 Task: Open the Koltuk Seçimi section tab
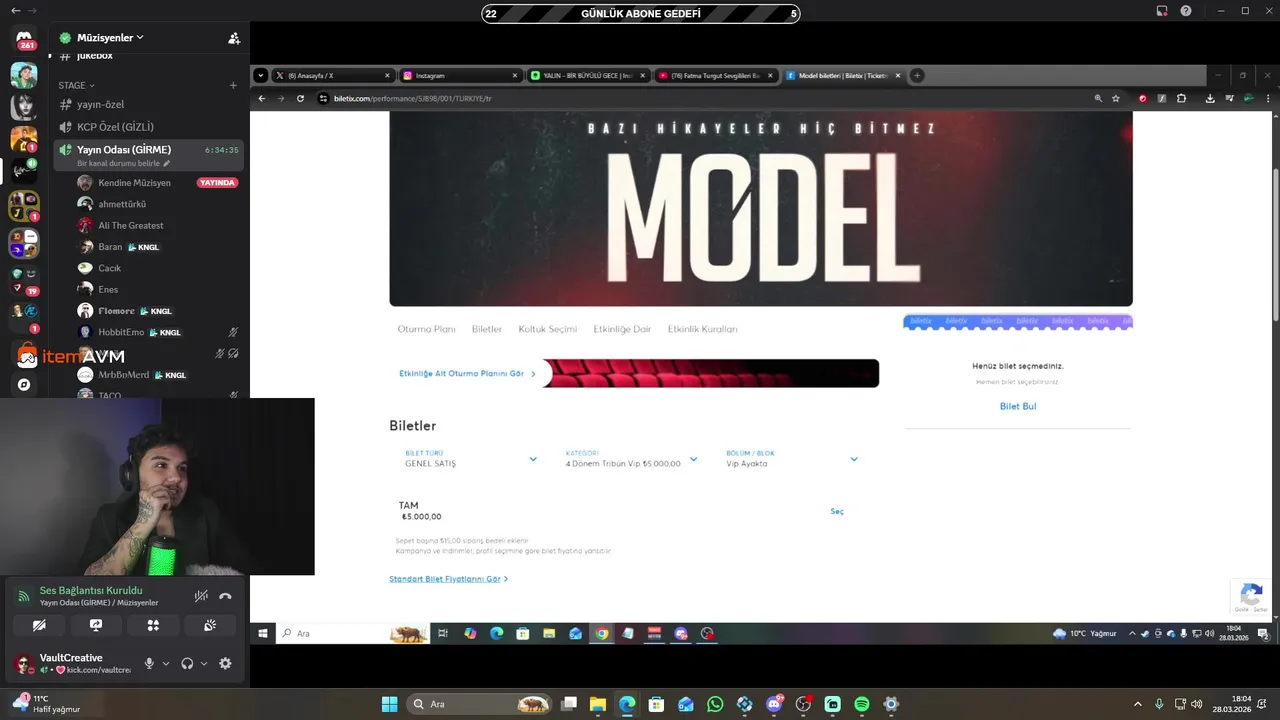(x=547, y=329)
